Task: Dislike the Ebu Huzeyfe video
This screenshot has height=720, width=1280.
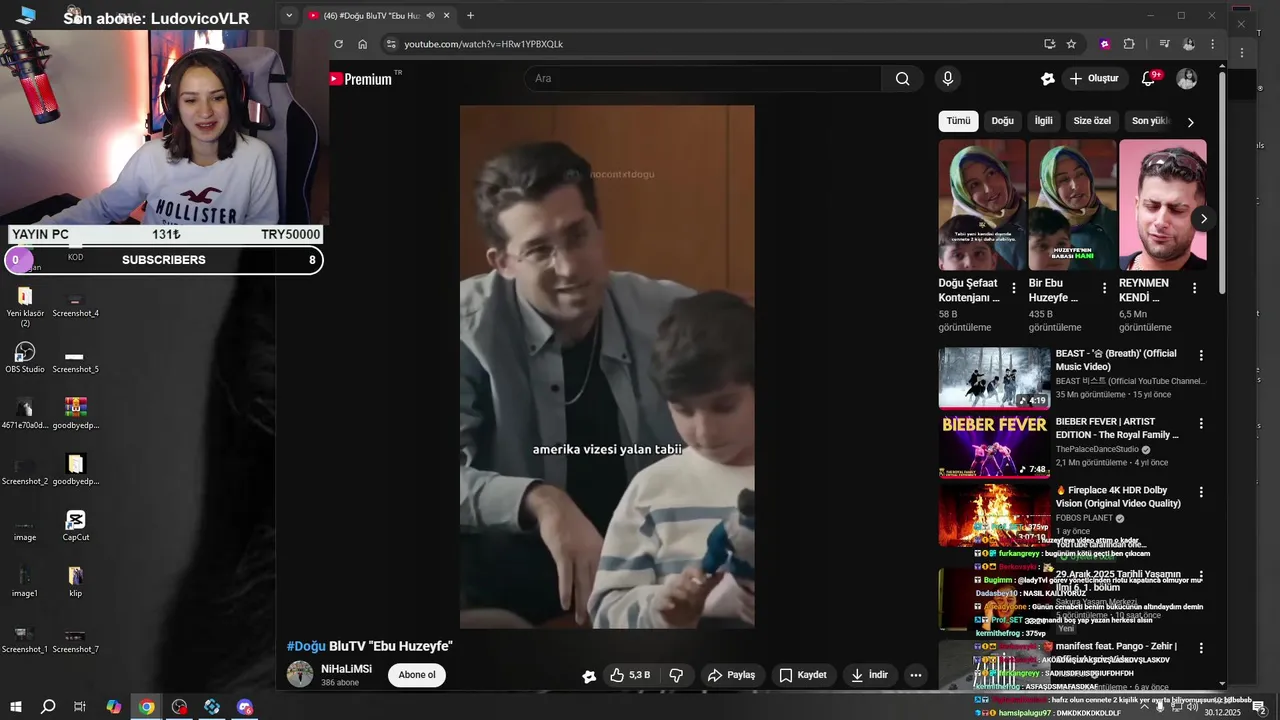Action: 676,675
